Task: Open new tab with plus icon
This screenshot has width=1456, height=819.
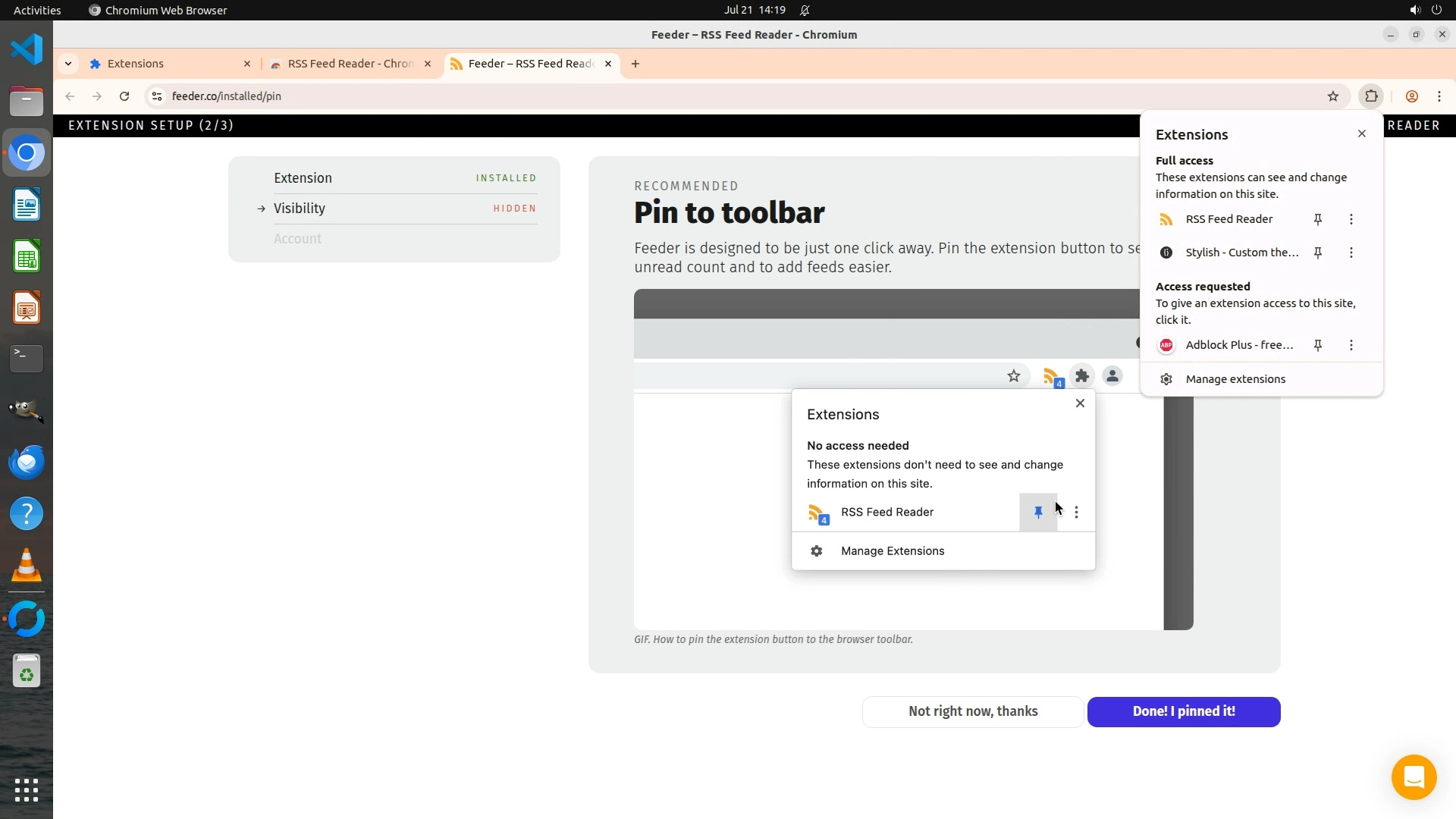Action: pyautogui.click(x=635, y=64)
